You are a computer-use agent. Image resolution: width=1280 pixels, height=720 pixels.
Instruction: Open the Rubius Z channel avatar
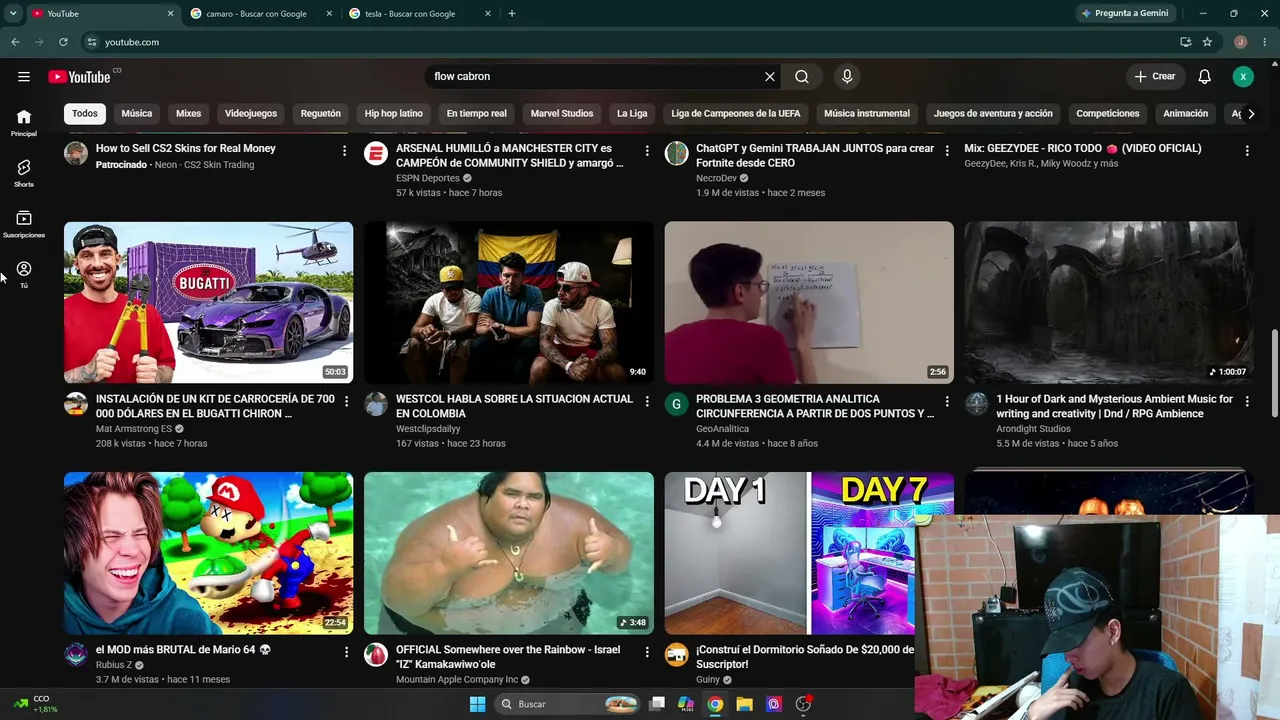point(76,655)
